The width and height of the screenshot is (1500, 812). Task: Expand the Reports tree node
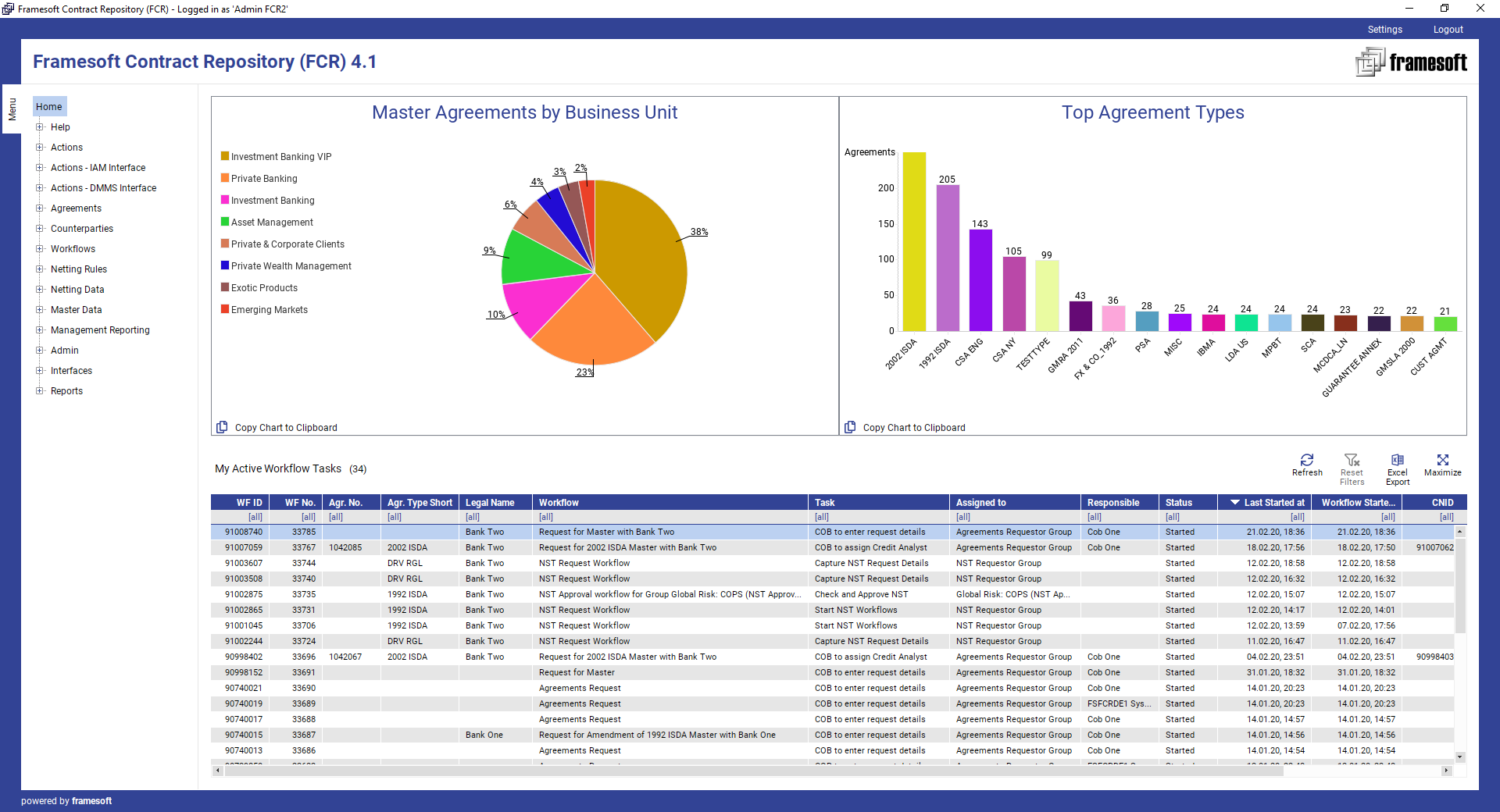[40, 390]
